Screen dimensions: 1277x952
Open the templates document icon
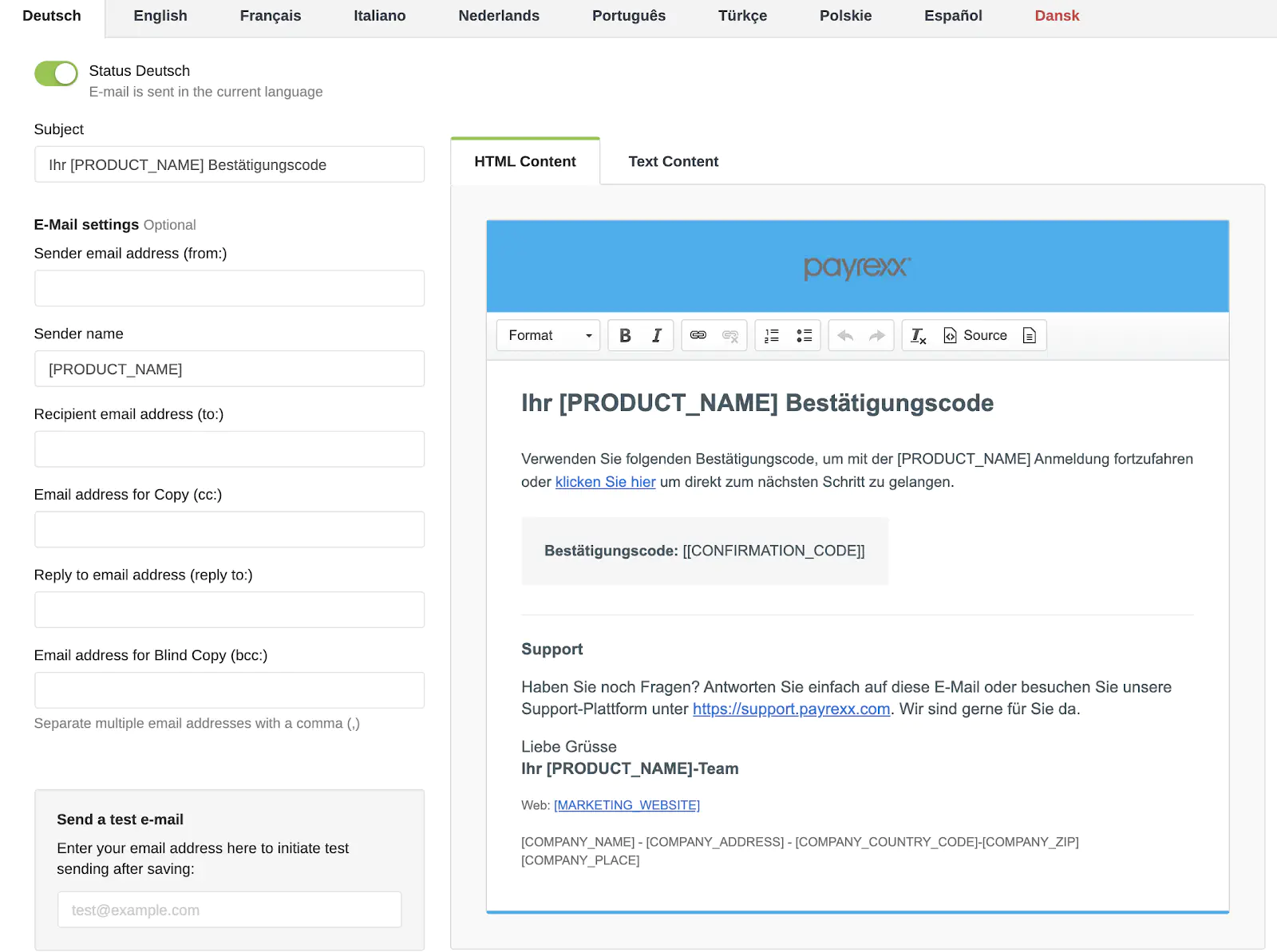tap(1030, 336)
